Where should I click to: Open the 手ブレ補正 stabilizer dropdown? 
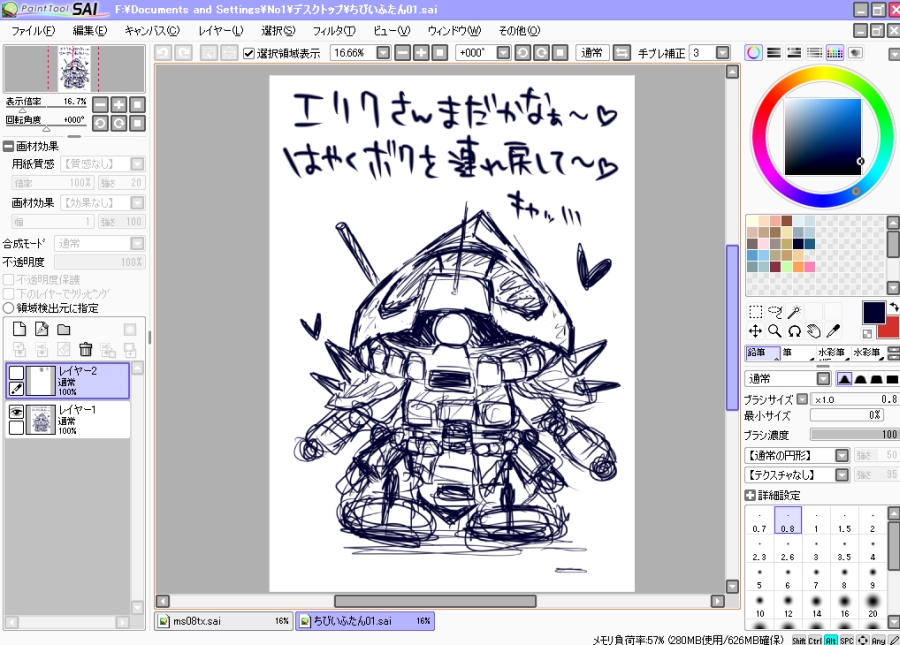click(723, 53)
